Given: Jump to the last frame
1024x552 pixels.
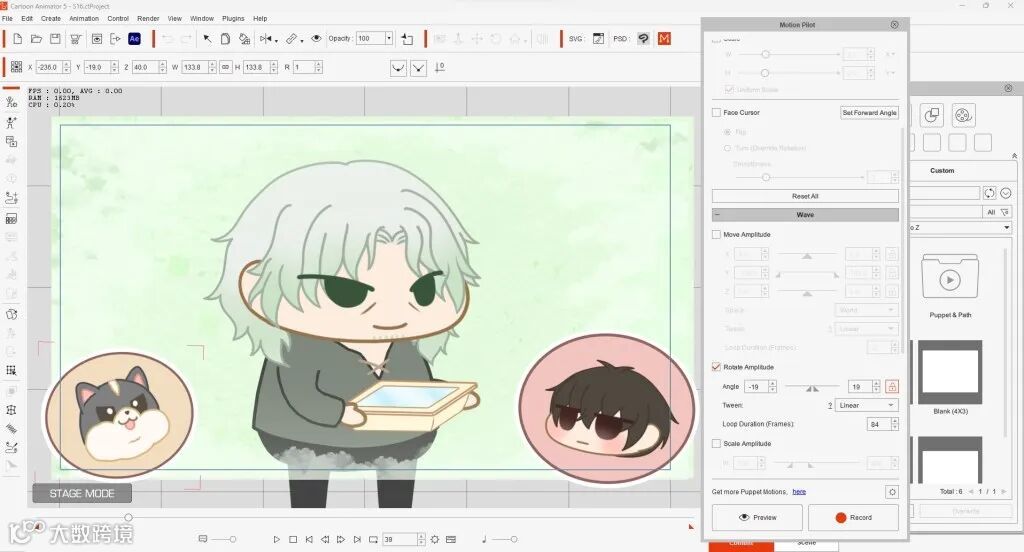Looking at the screenshot, I should 357,540.
